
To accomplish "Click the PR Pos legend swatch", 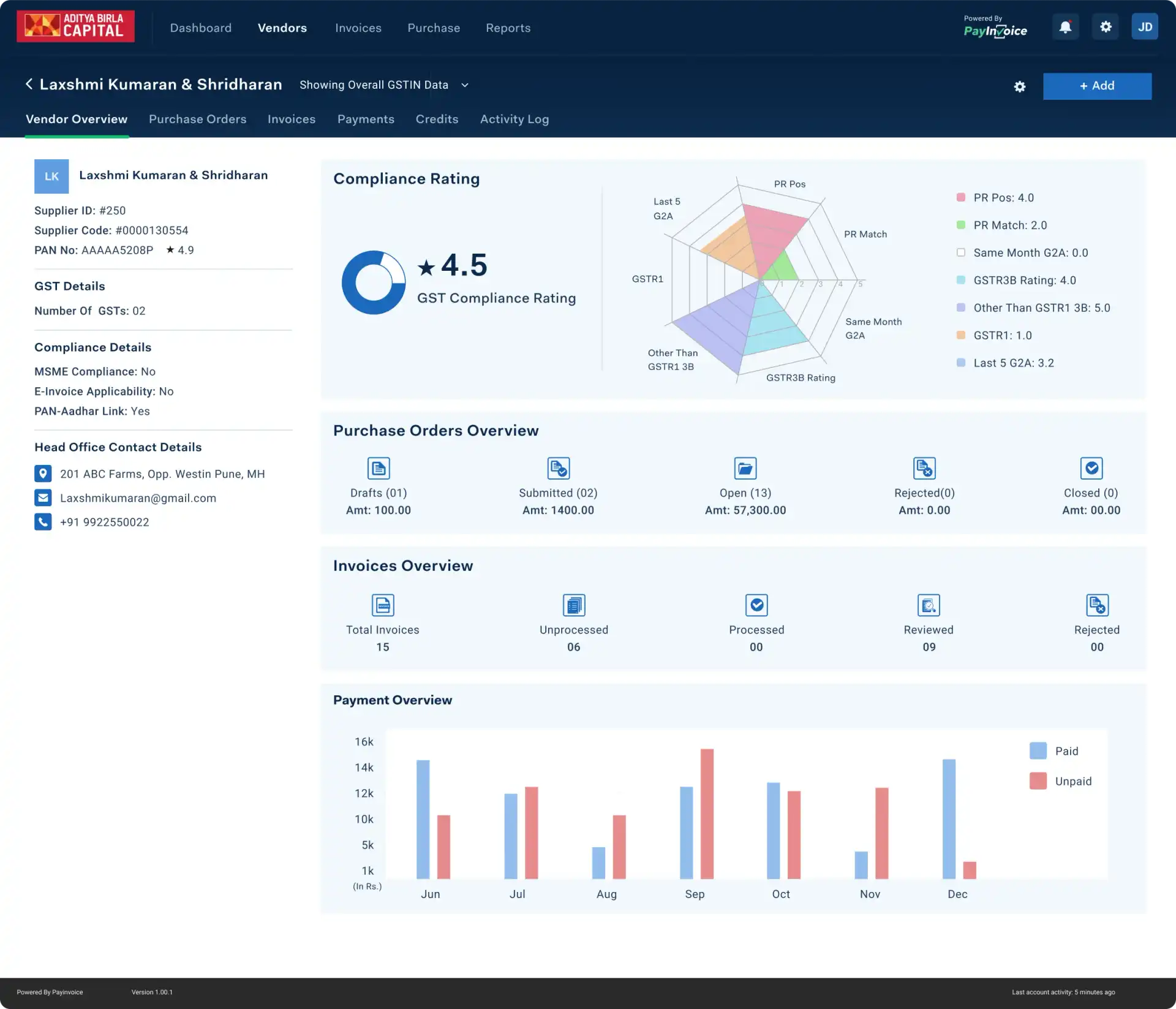I will [961, 197].
